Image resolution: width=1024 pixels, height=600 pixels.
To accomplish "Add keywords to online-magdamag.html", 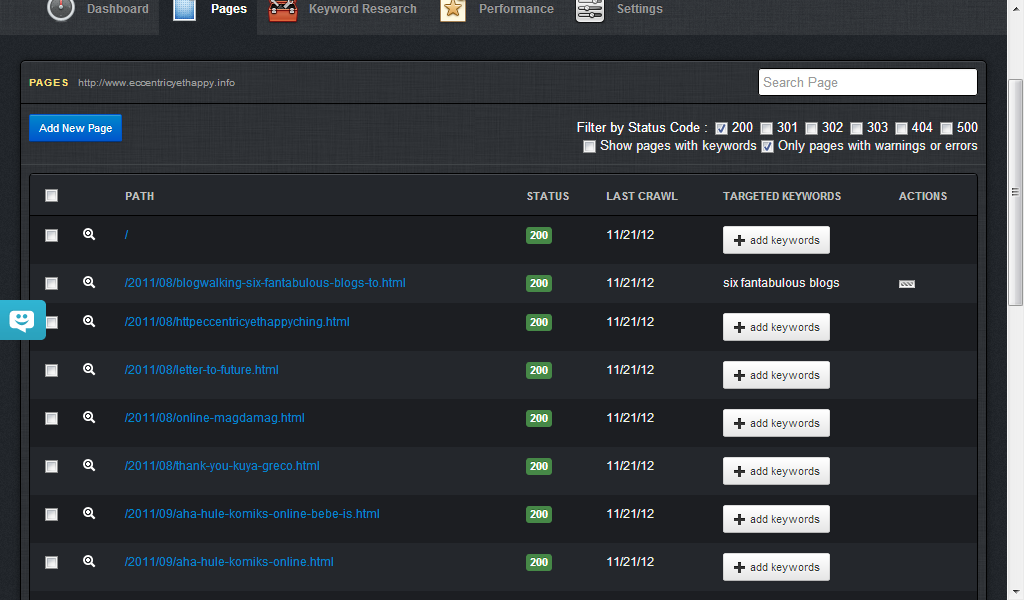I will (x=776, y=423).
